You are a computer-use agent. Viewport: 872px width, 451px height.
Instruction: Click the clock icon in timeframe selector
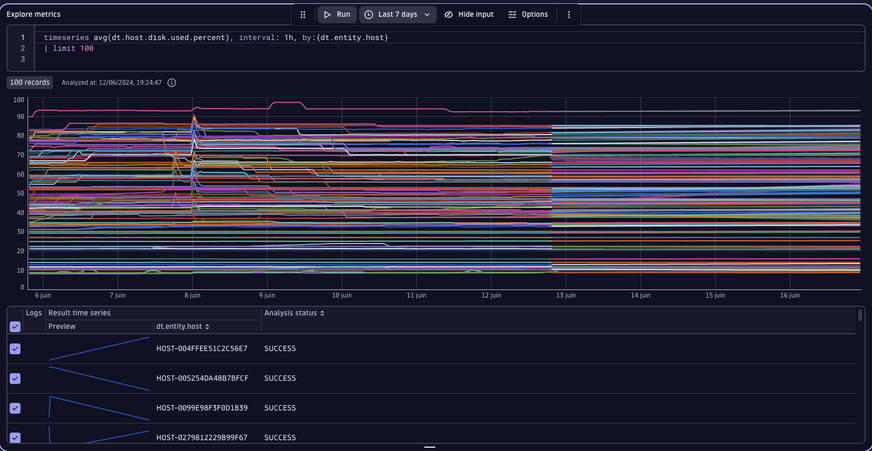pos(369,15)
